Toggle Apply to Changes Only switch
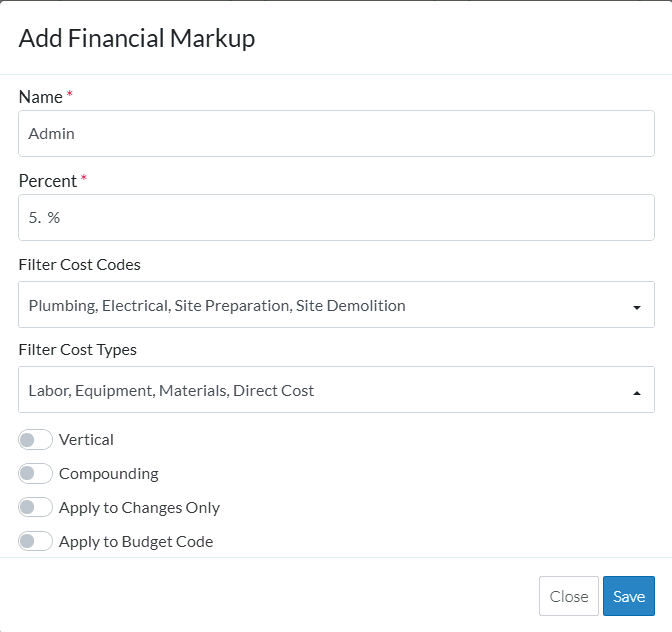This screenshot has height=632, width=672. 35,508
